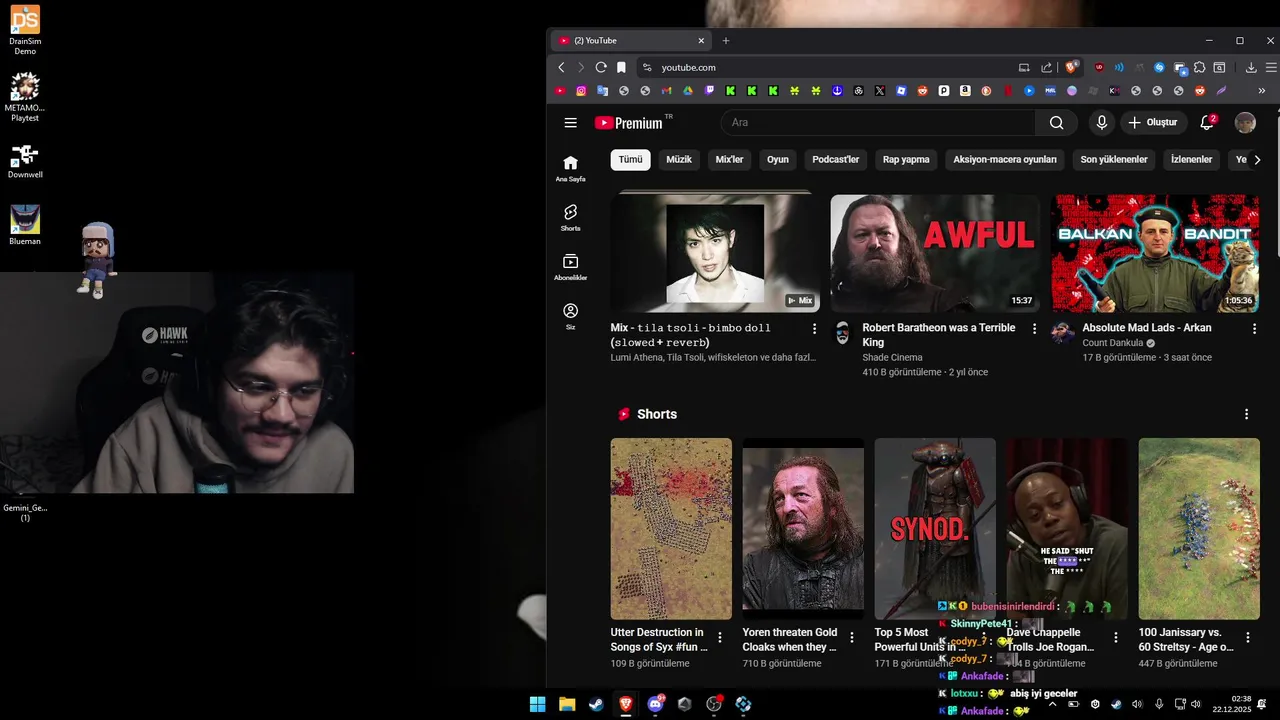This screenshot has width=1280, height=720.
Task: Click the search magnifier button
Action: click(x=1056, y=123)
